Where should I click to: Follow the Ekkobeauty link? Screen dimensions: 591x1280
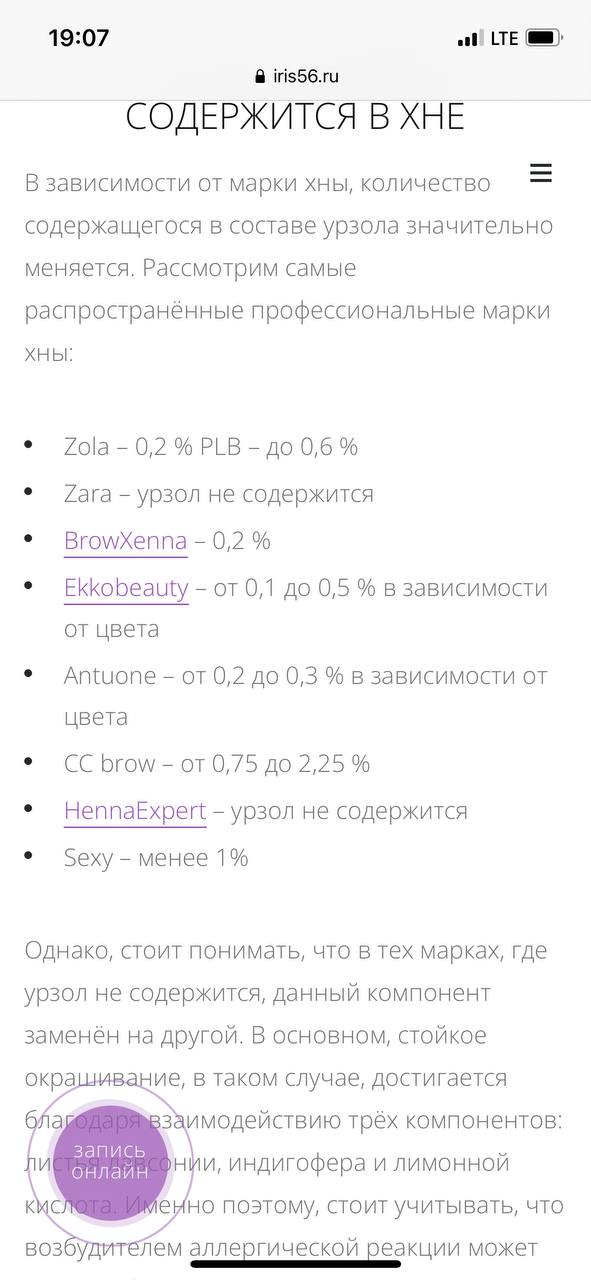(126, 588)
